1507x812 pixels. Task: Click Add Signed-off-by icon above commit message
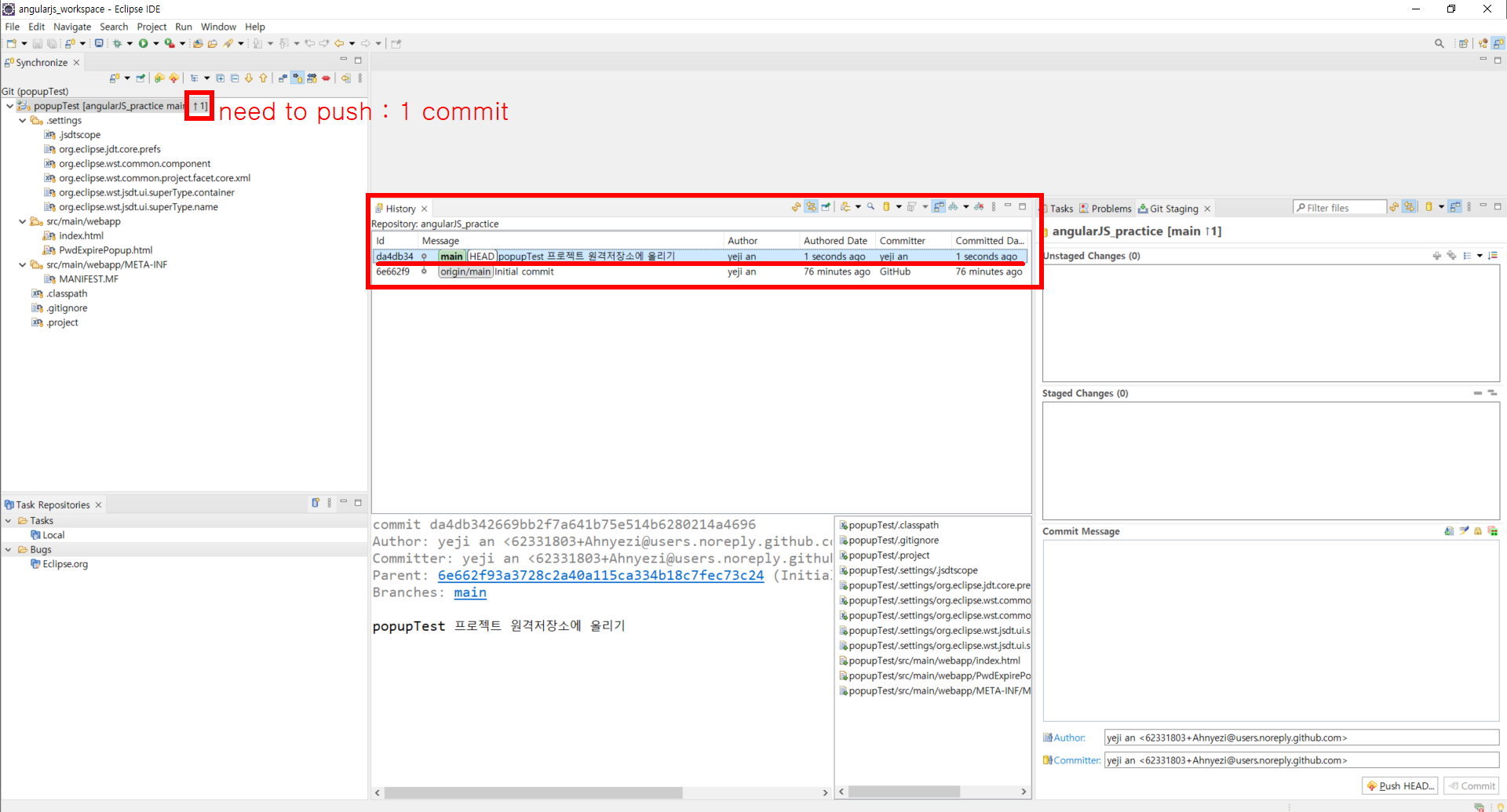pos(1464,531)
